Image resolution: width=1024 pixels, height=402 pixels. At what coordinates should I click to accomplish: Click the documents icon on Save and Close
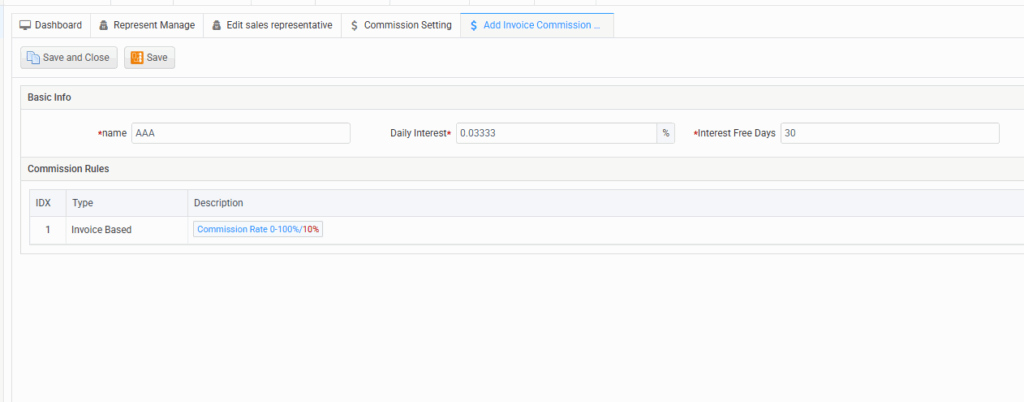pos(33,58)
